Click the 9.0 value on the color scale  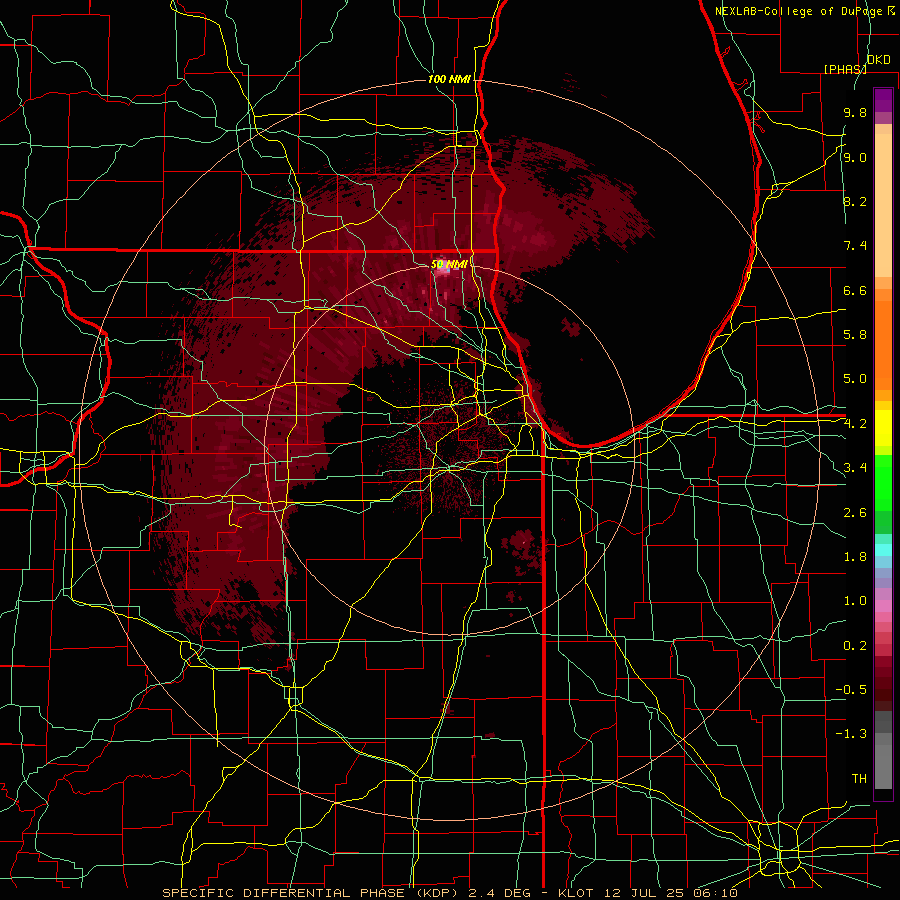[x=855, y=157]
